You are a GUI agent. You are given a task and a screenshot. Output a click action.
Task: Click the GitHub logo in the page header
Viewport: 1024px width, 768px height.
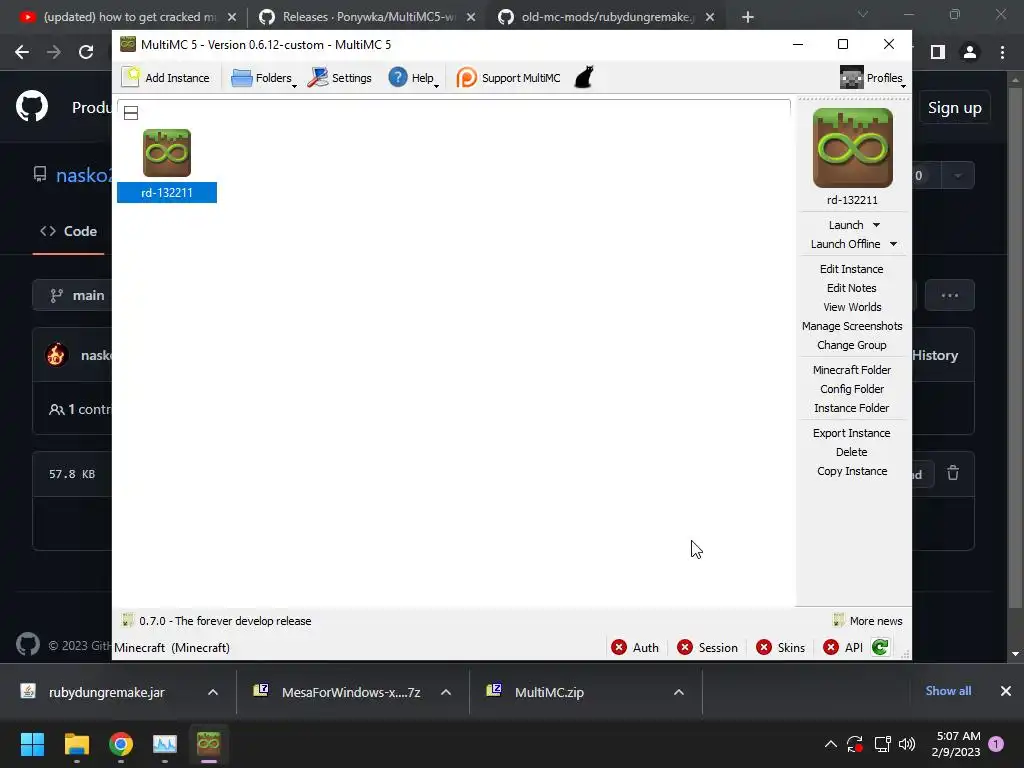click(32, 107)
